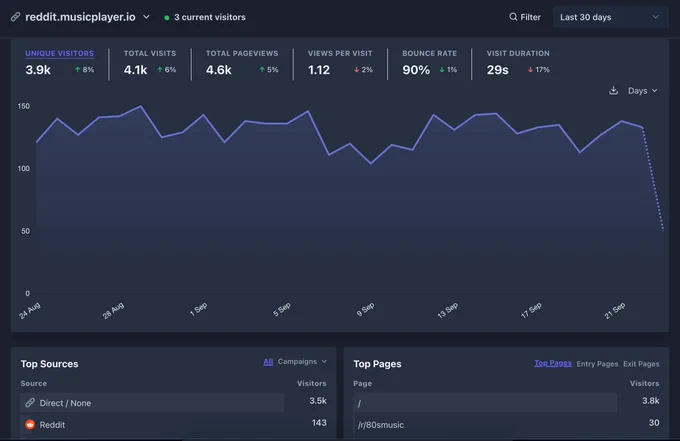Click the 4.6k total pageviews value
Screen dimensions: 680x441
coord(219,70)
